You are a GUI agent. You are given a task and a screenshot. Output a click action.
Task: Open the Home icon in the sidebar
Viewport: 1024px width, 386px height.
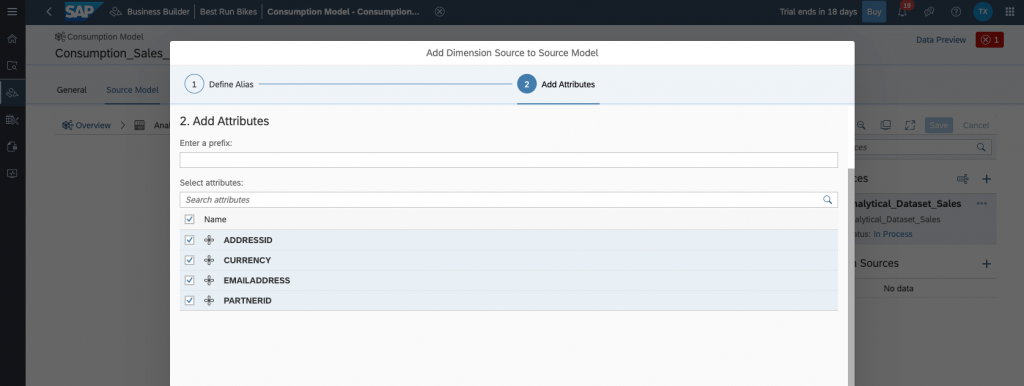(12, 39)
